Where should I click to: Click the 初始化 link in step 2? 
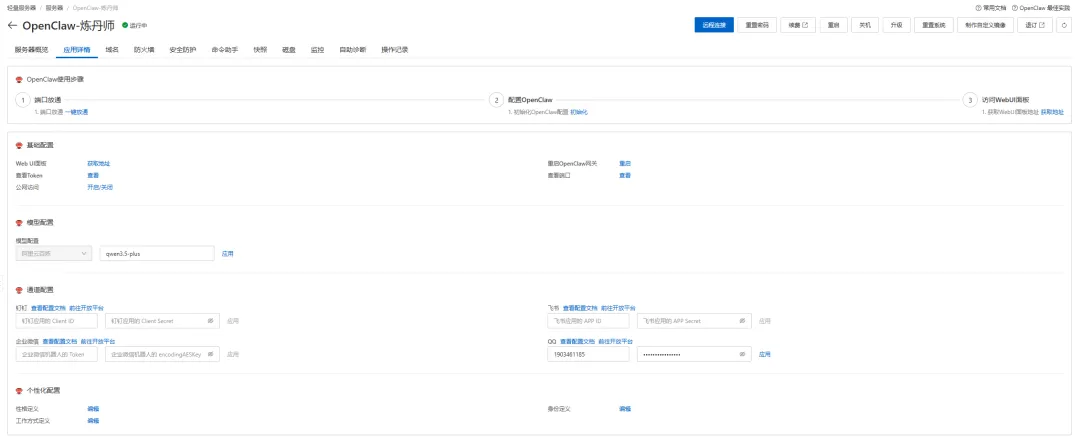pyautogui.click(x=579, y=112)
